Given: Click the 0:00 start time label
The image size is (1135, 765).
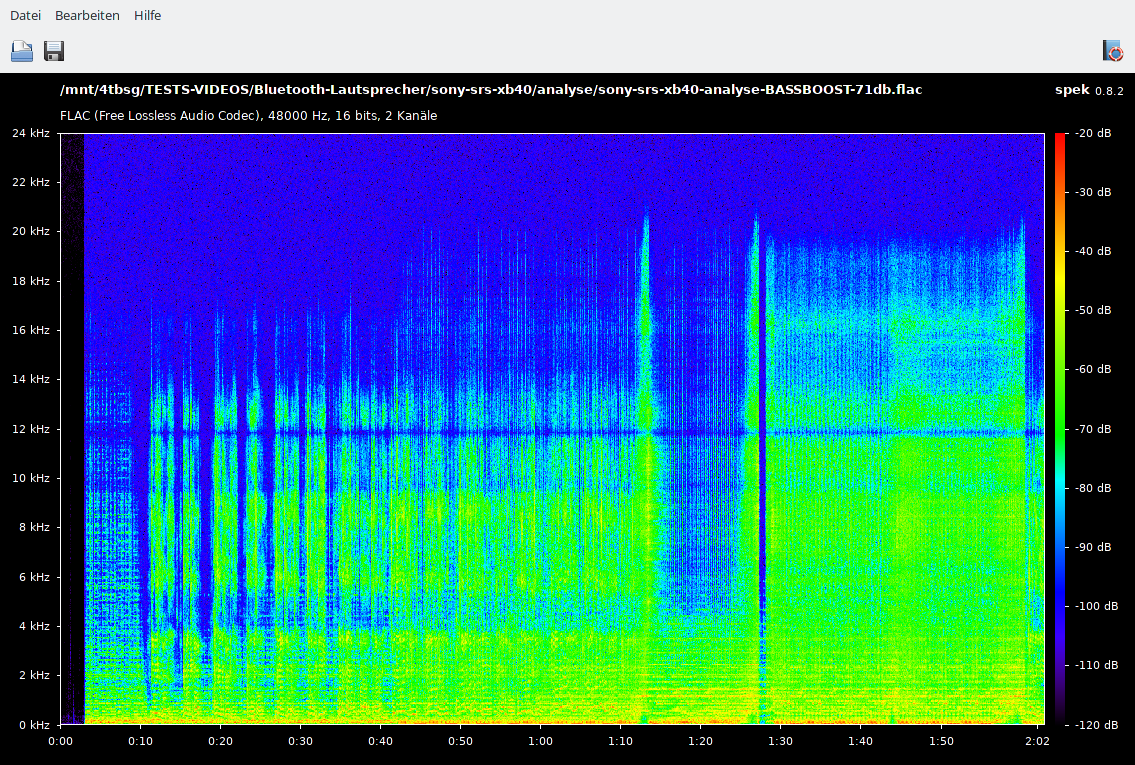Looking at the screenshot, I should point(60,741).
